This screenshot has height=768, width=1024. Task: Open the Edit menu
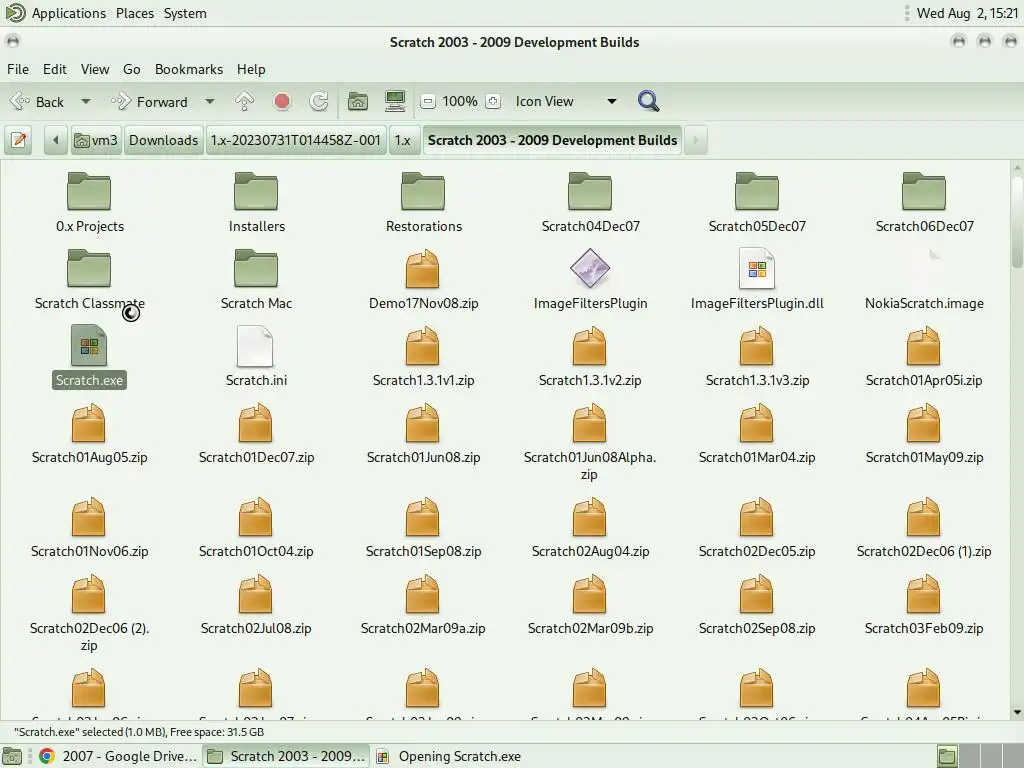click(x=55, y=69)
